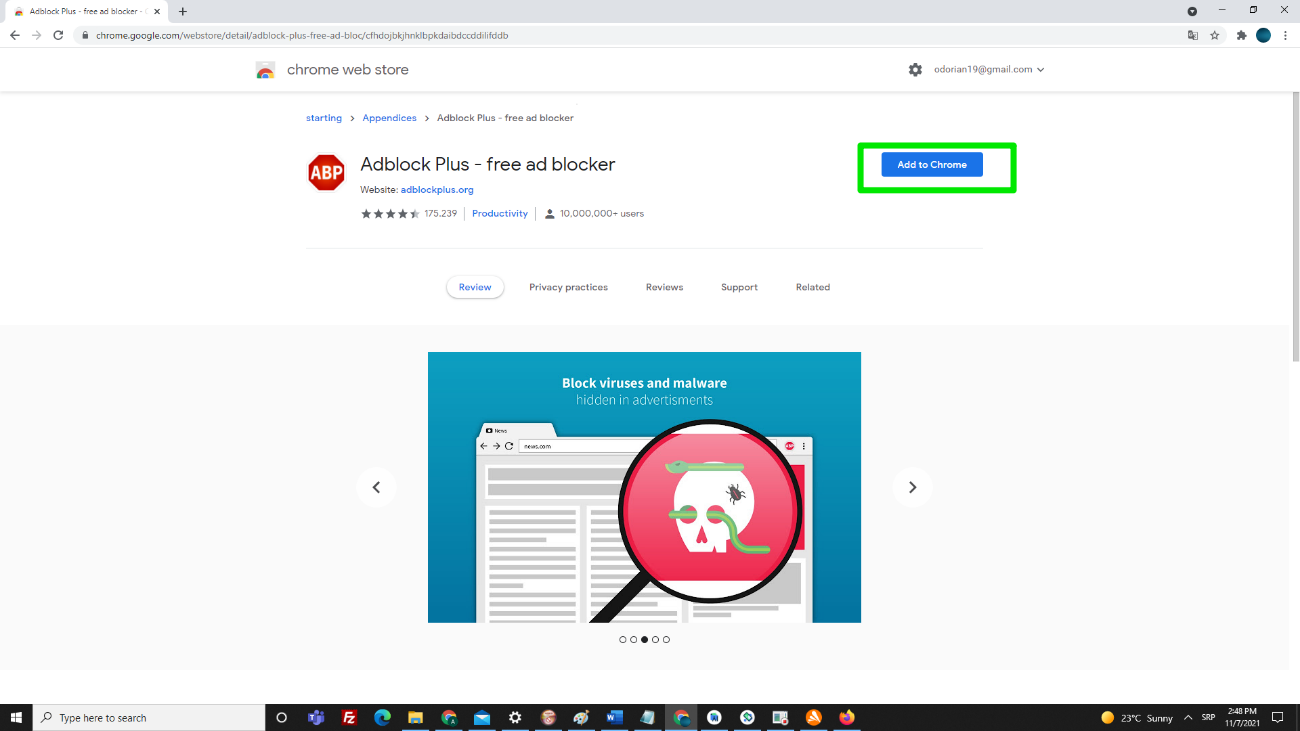
Task: Select the Review tab
Action: pos(475,287)
